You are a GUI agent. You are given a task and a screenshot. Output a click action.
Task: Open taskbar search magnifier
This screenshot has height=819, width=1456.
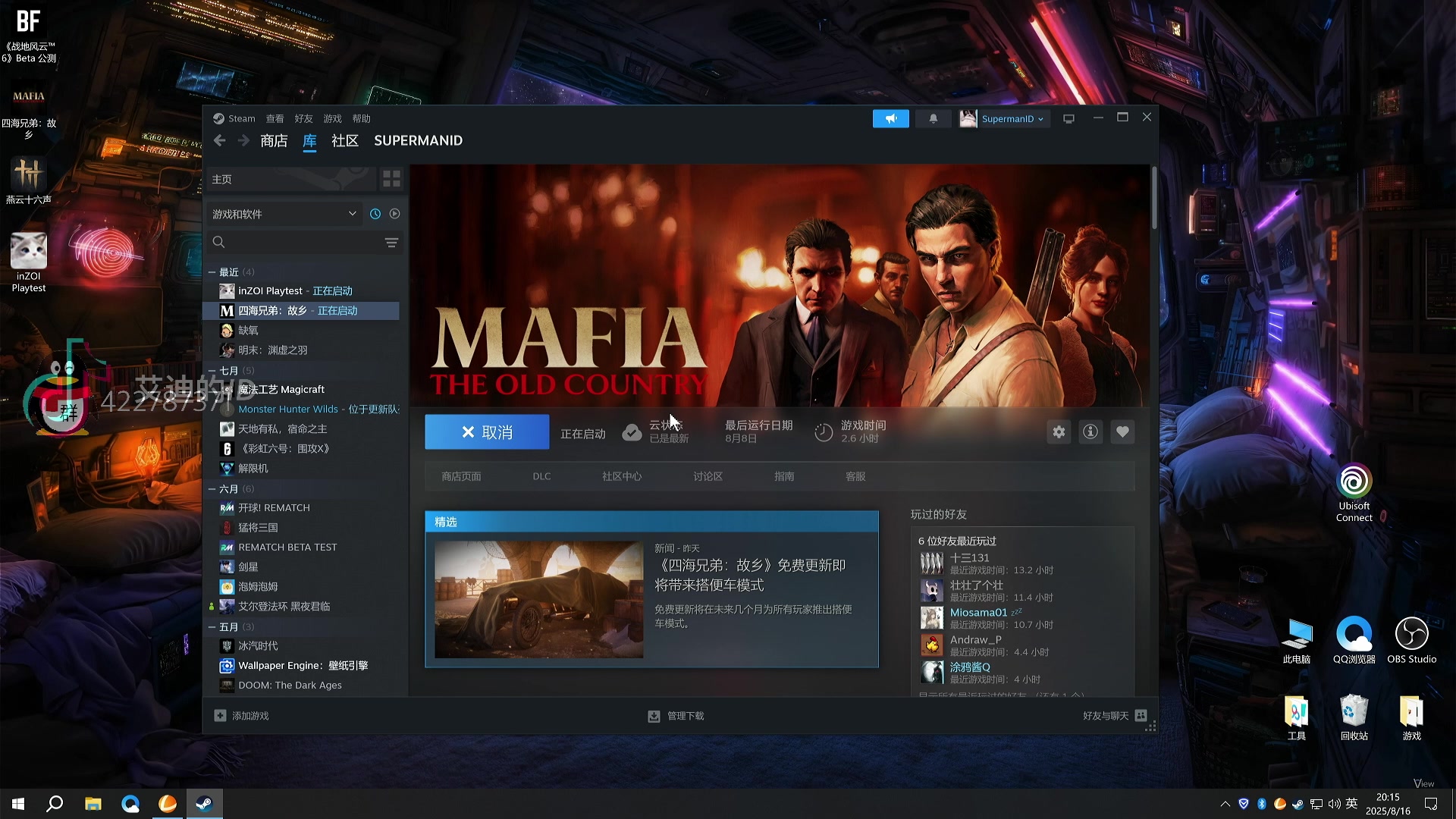(55, 804)
